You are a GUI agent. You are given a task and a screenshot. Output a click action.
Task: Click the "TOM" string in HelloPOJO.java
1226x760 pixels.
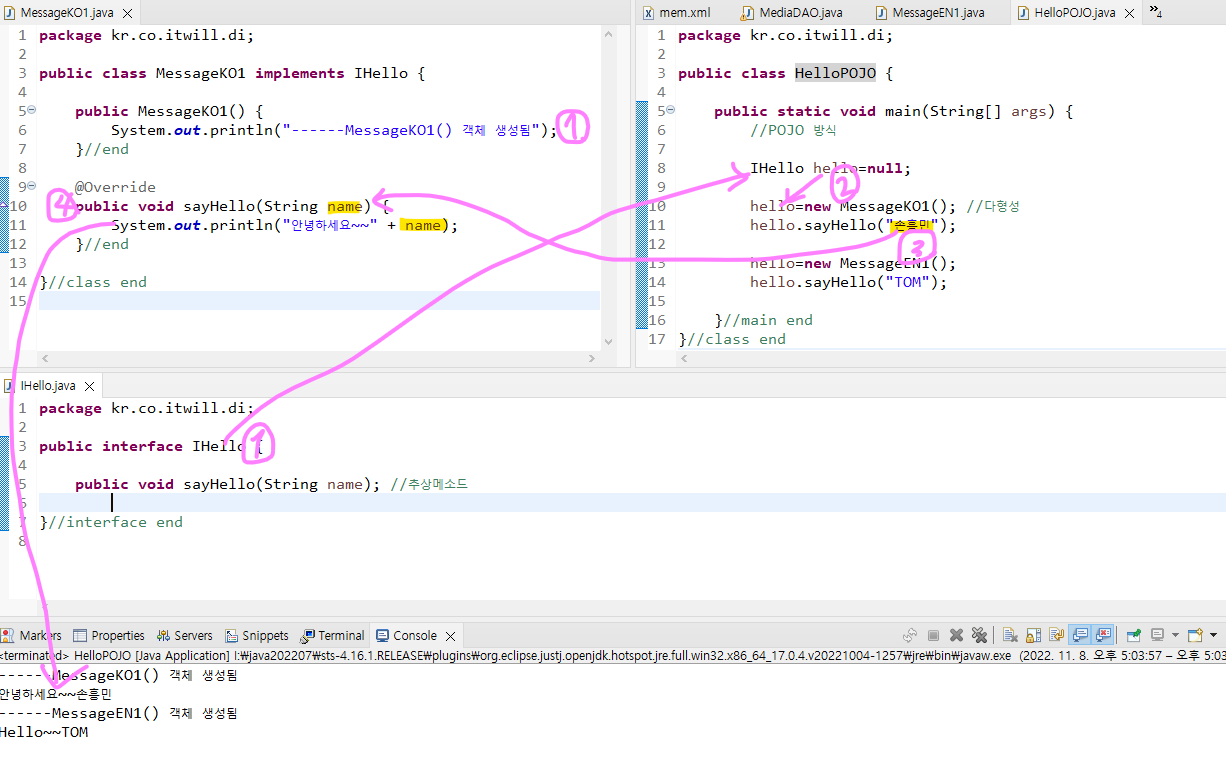coord(907,282)
